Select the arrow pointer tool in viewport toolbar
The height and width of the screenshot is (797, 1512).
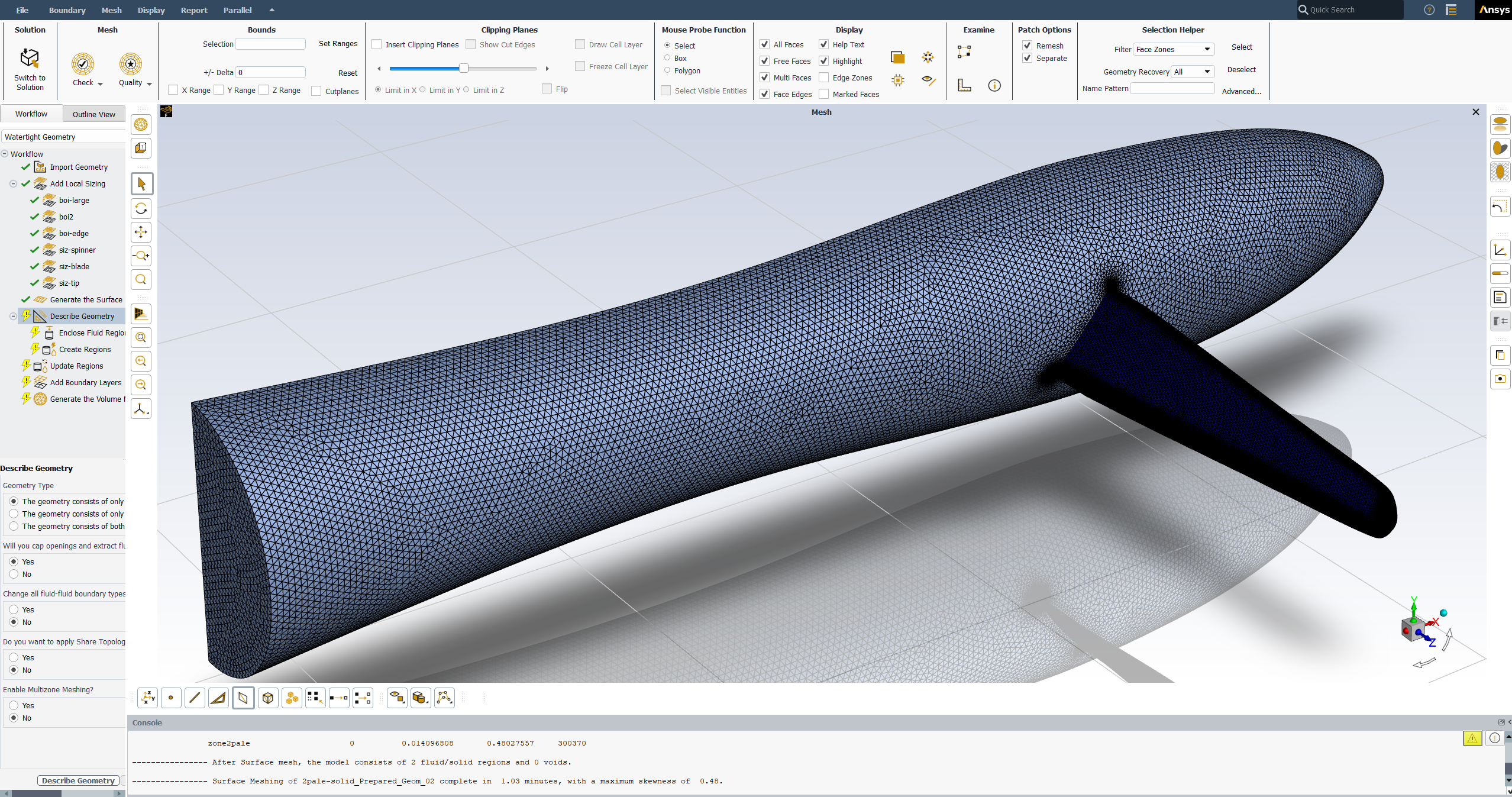coord(141,184)
